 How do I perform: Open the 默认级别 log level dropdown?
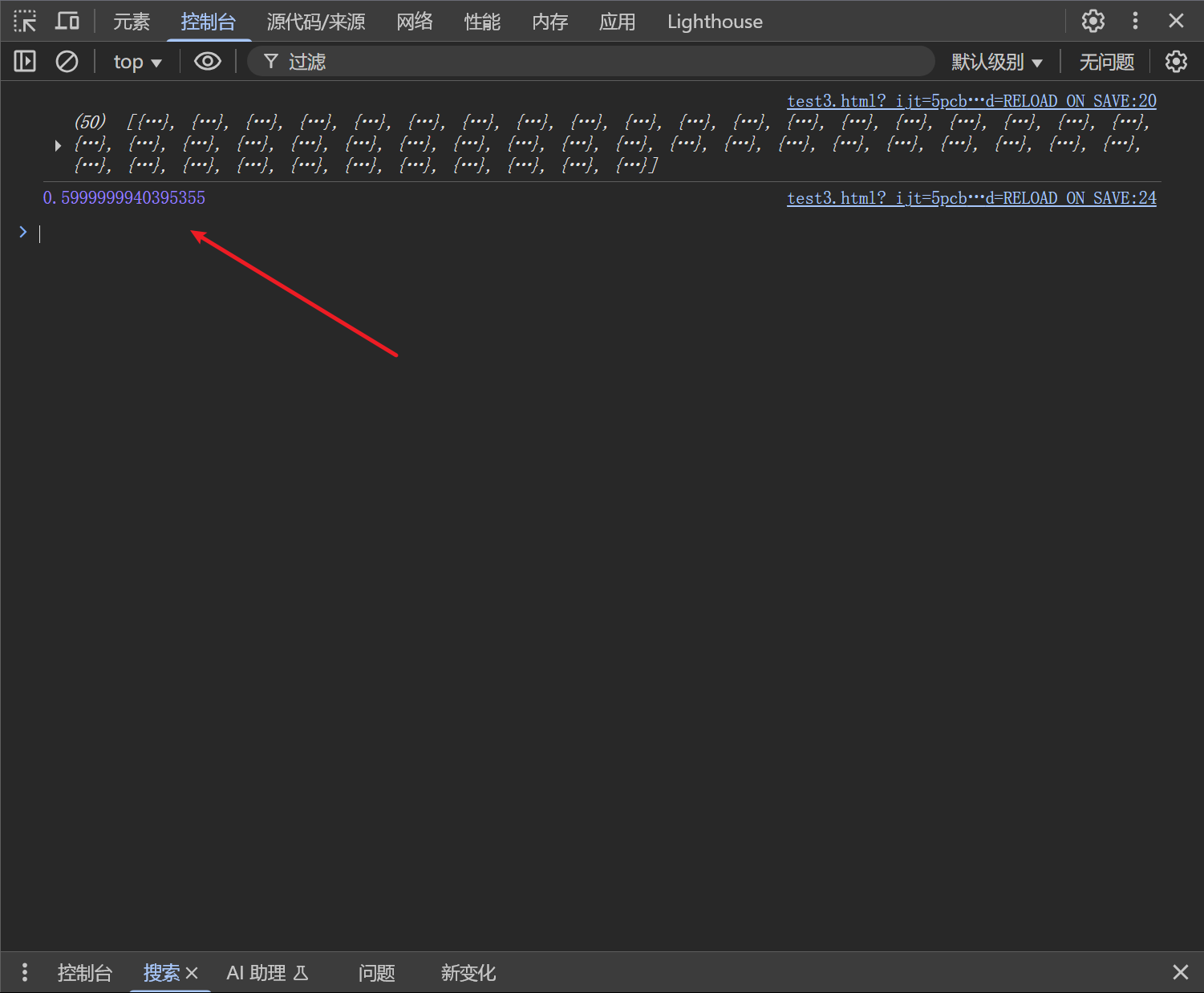[x=996, y=62]
